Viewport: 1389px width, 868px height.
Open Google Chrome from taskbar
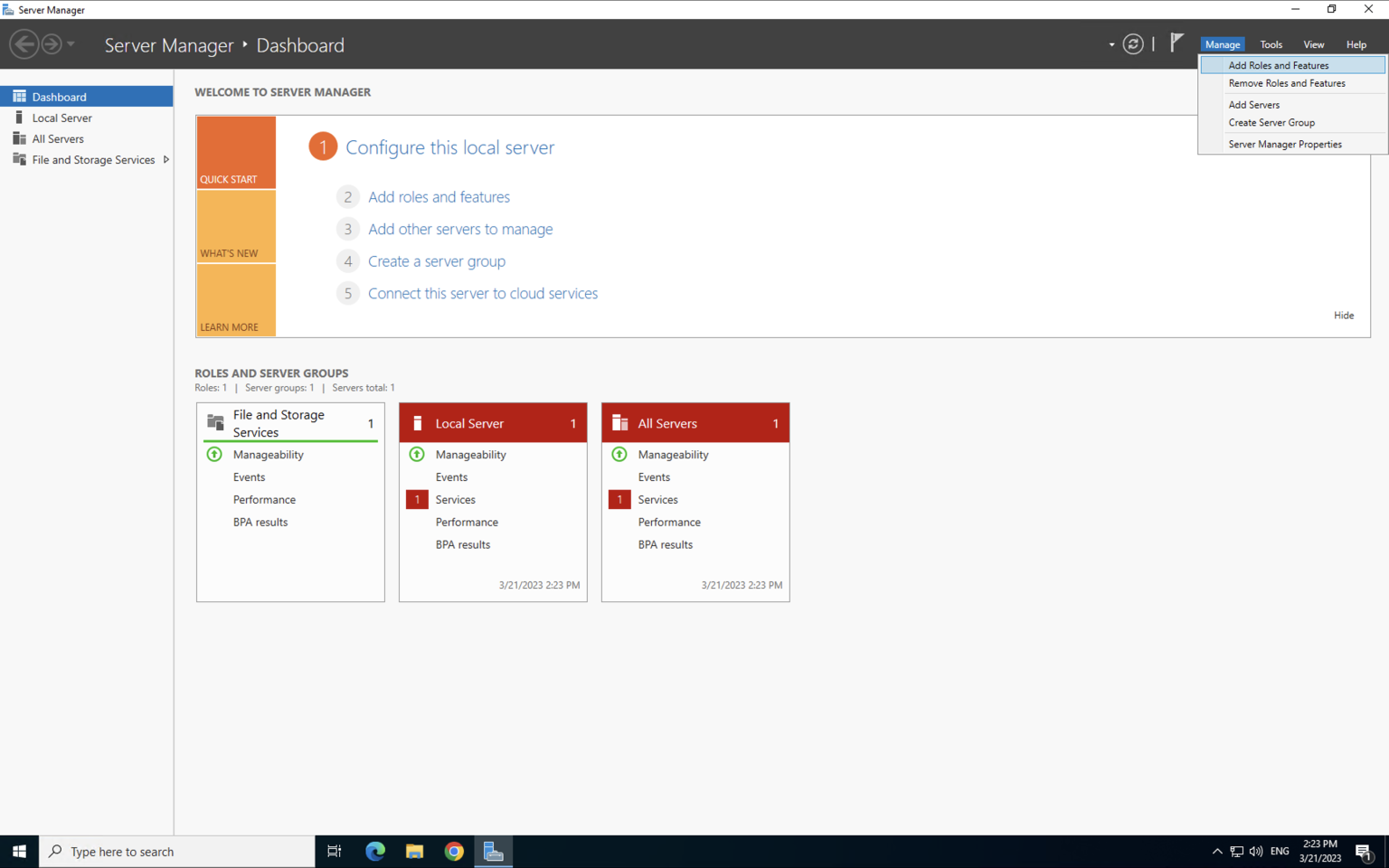[x=454, y=851]
